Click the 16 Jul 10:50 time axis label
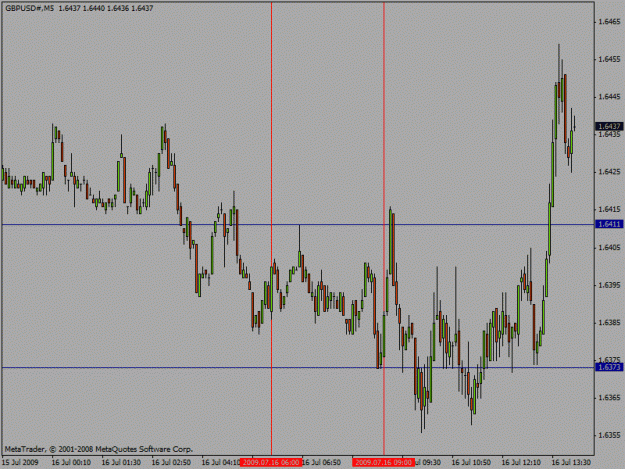Viewport: 625px width, 469px height. coord(471,462)
